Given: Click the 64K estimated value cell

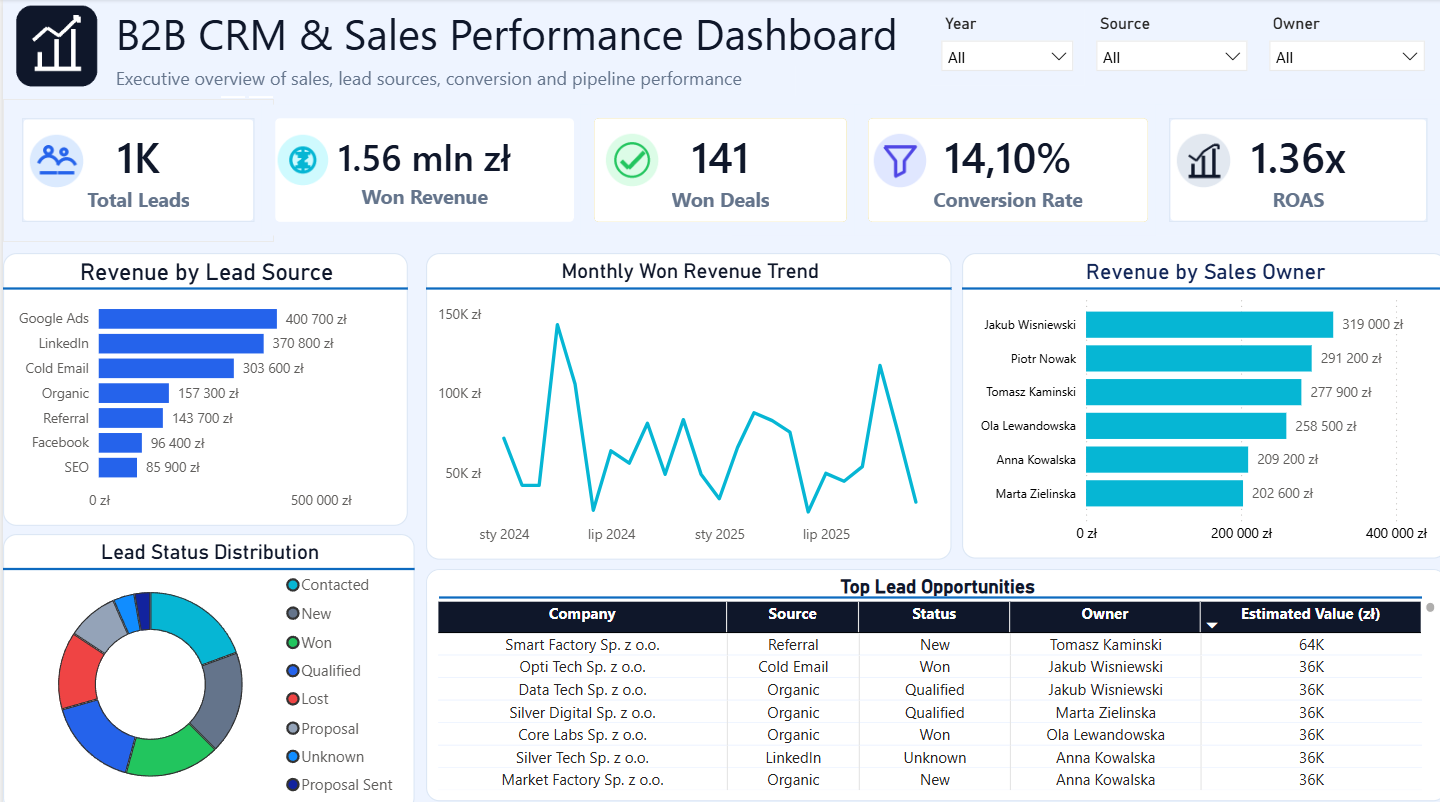Looking at the screenshot, I should (1311, 645).
